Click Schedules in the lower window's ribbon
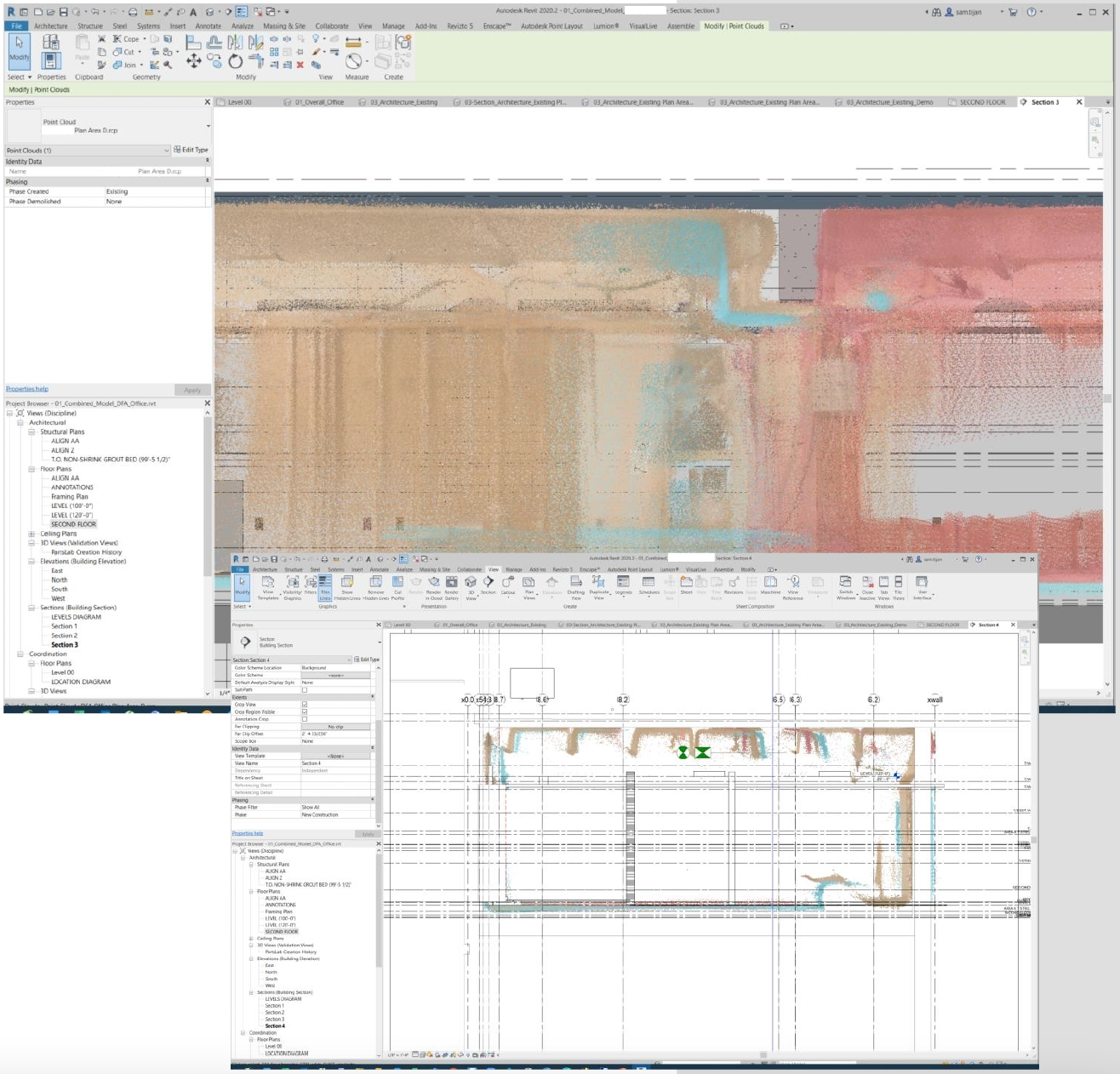Image resolution: width=1120 pixels, height=1074 pixels. (649, 586)
